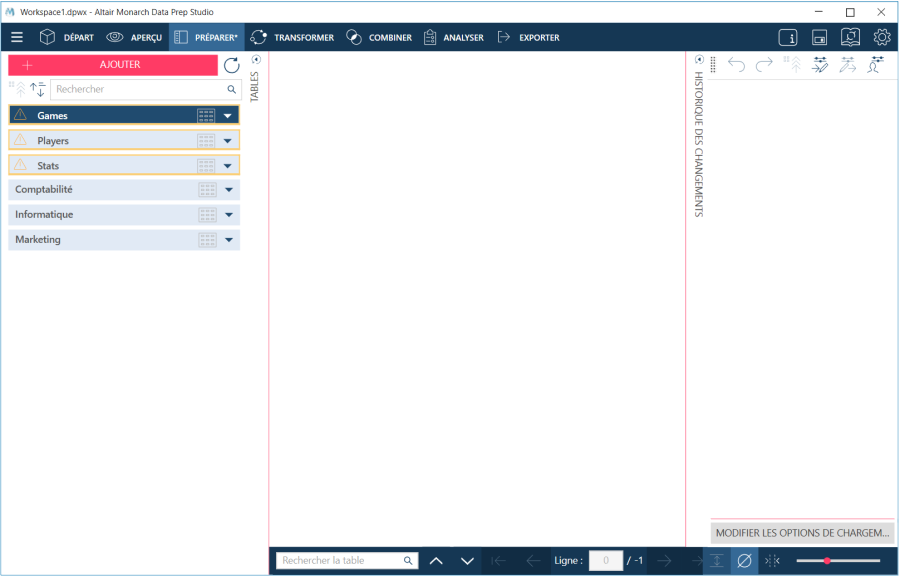Open the hamburger main menu

(x=17, y=37)
